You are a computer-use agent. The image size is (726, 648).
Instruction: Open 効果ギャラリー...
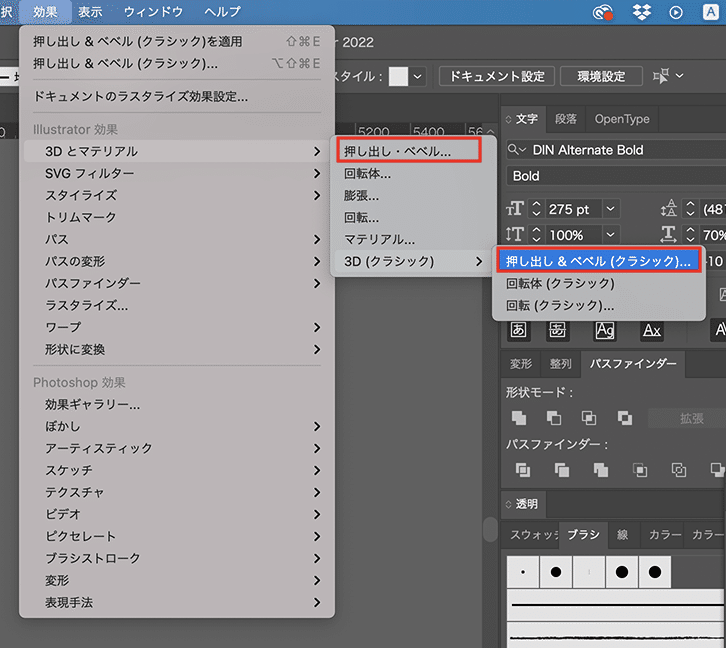[177, 405]
